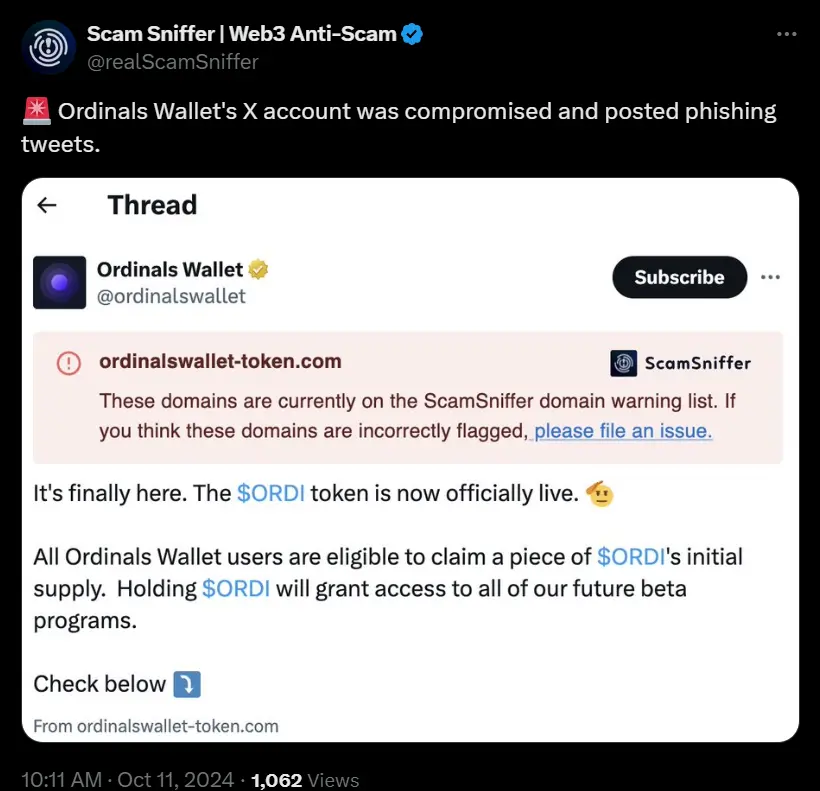Open the three-dot menu on the Ordinals Wallet tweet
The height and width of the screenshot is (791, 820).
pos(770,278)
